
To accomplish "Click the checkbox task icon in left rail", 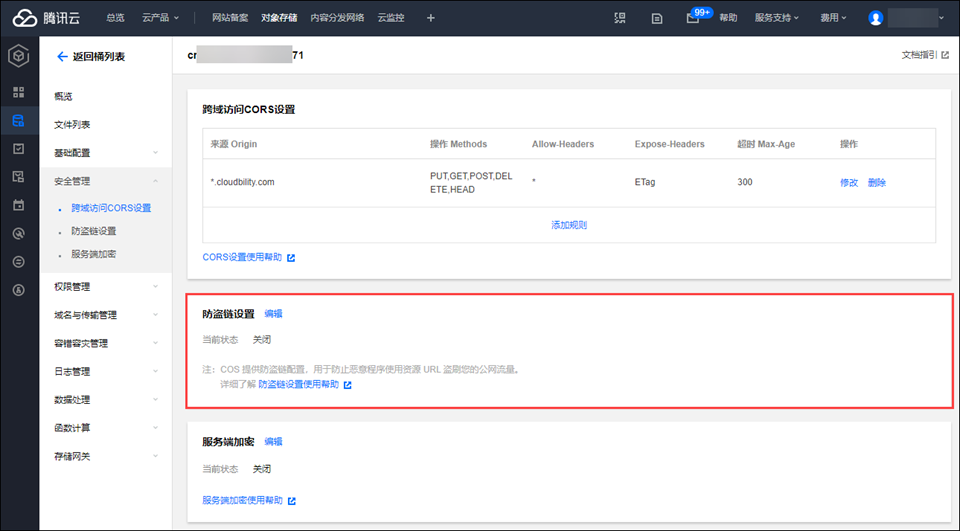I will 19,149.
